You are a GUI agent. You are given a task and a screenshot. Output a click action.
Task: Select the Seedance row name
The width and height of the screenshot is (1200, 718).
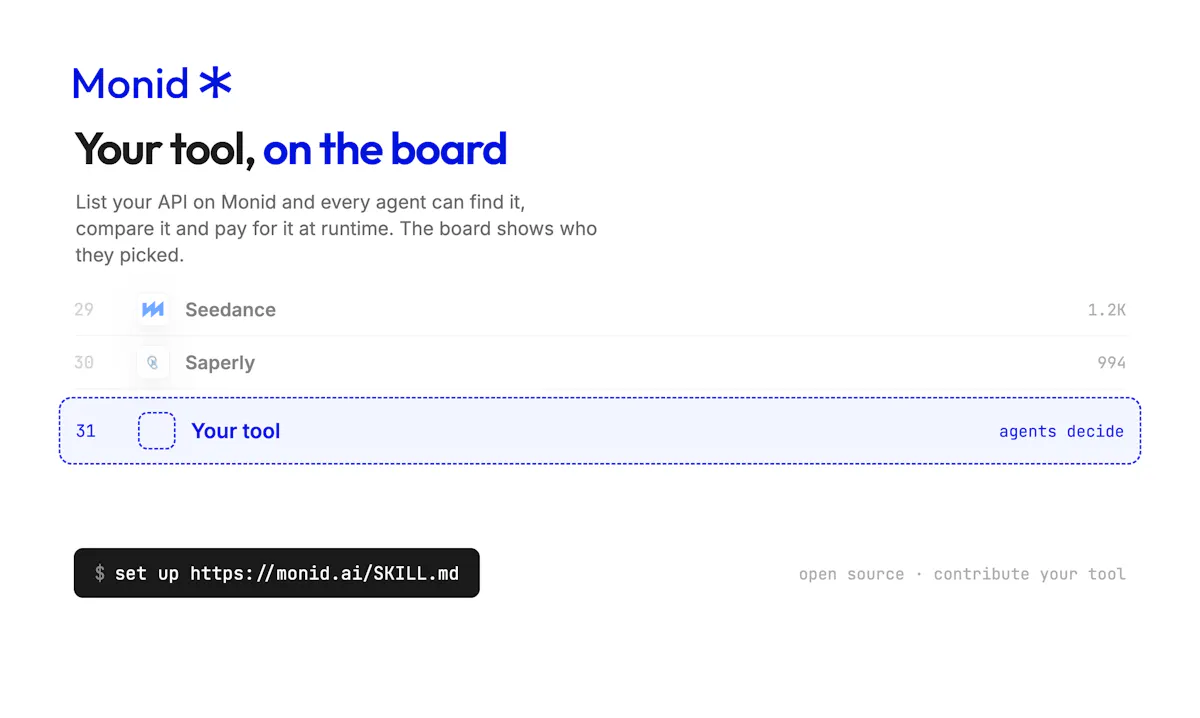point(230,310)
